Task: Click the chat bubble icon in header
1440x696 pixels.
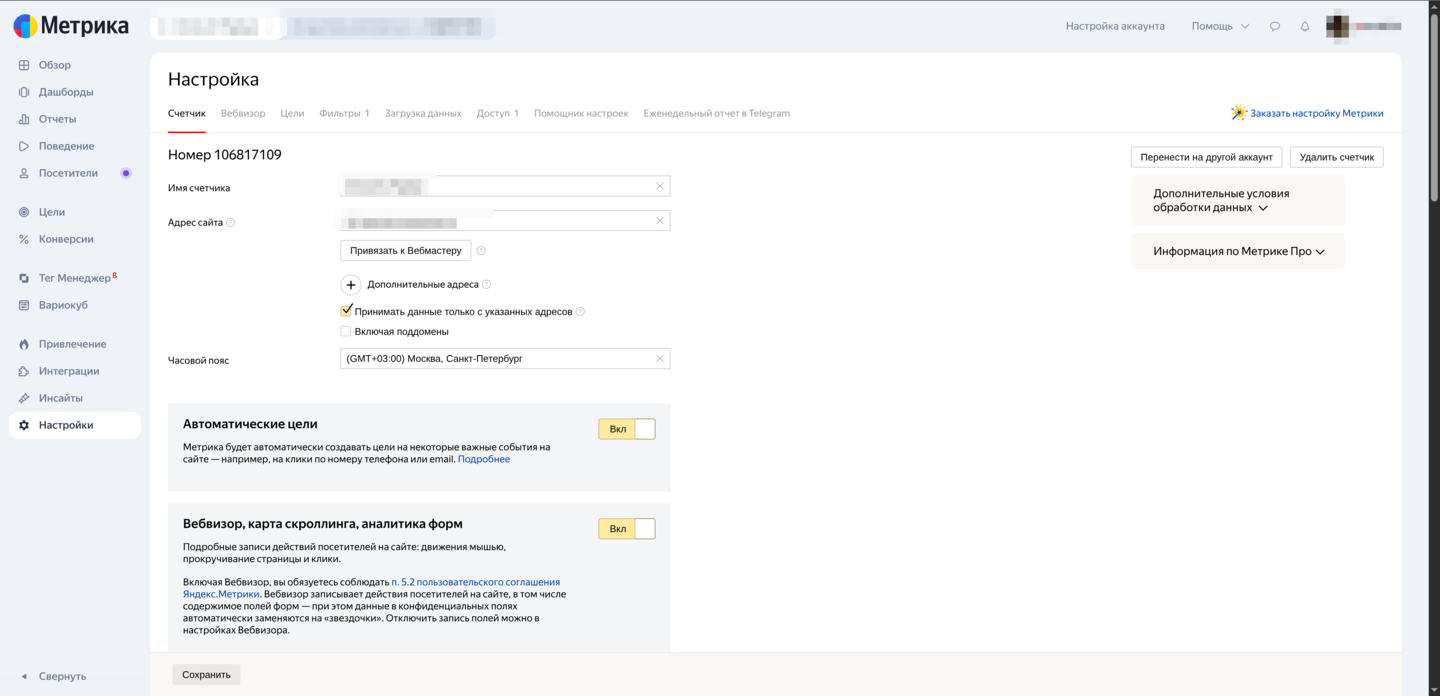Action: click(1274, 26)
